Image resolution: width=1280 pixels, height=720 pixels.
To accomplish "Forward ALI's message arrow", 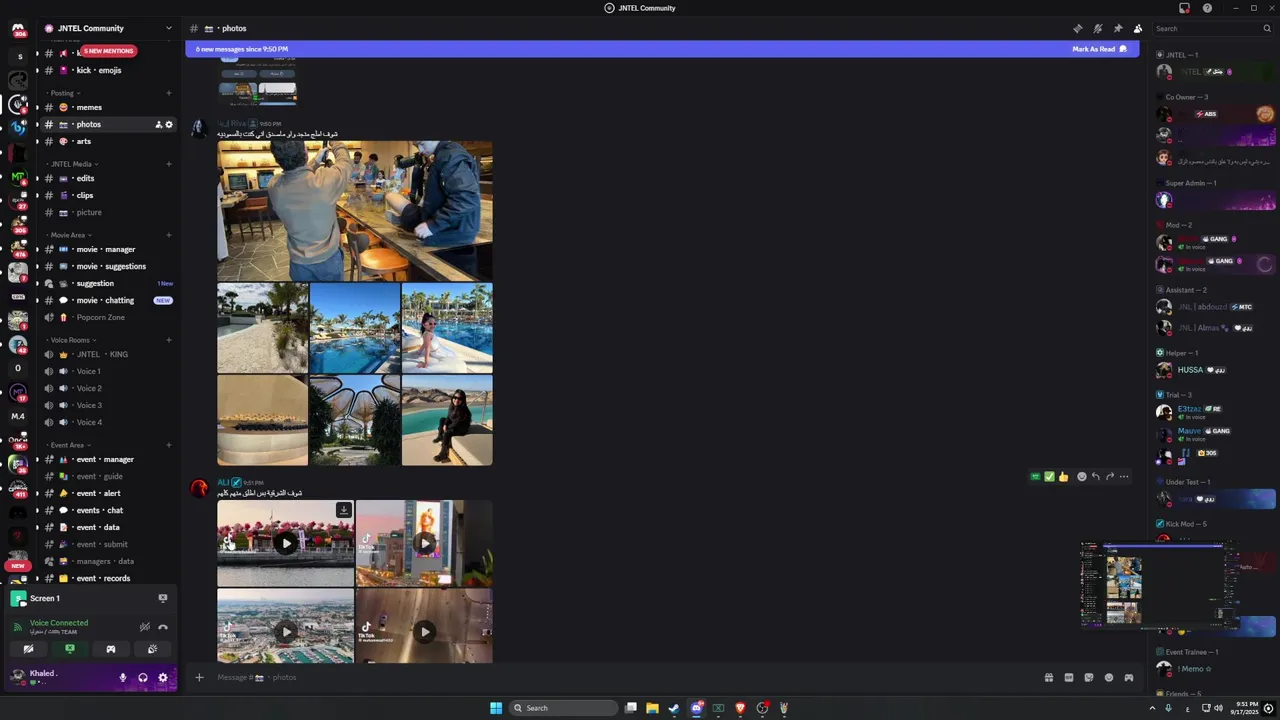I will point(1109,477).
